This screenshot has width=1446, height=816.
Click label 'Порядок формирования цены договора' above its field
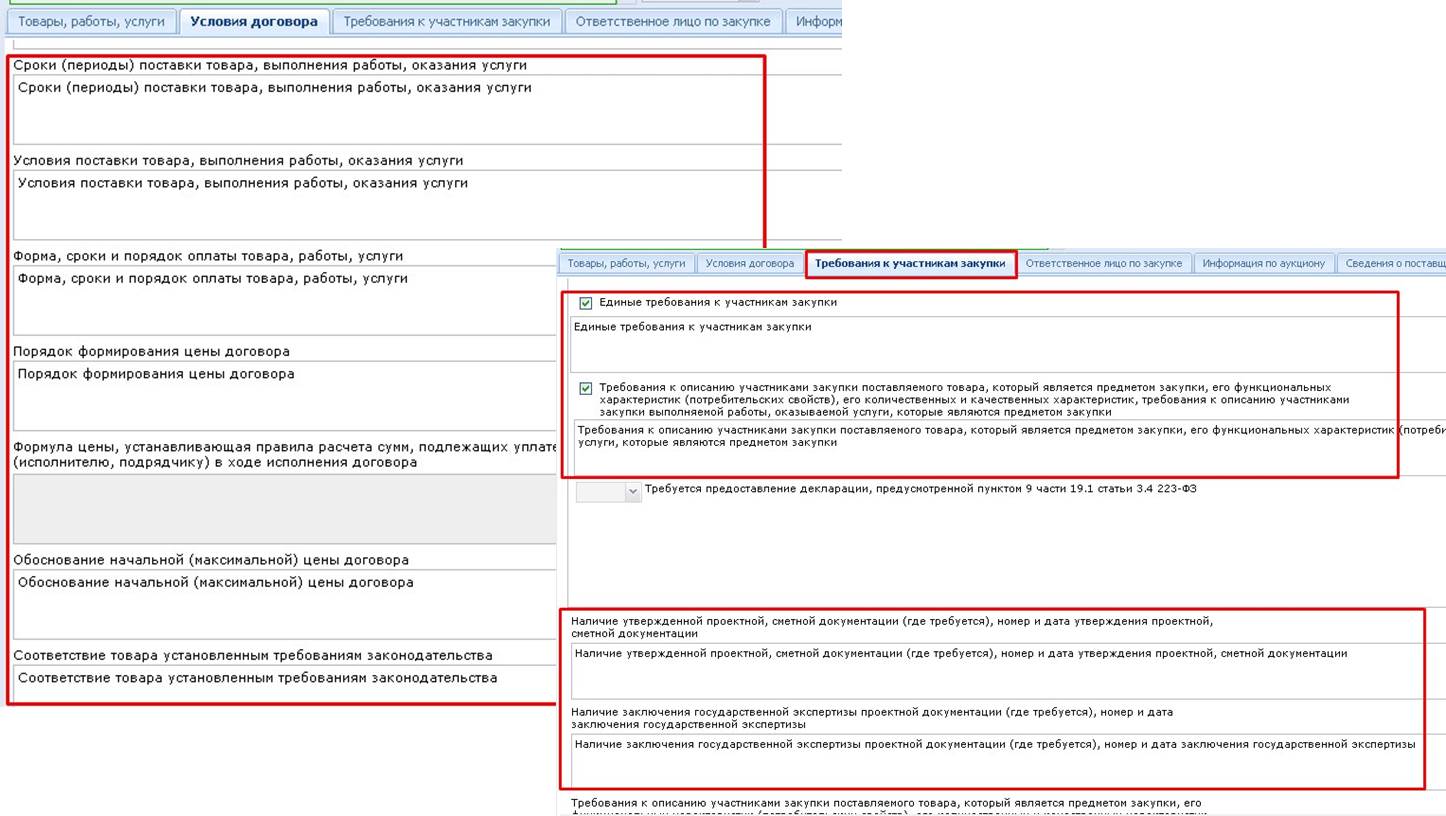pos(152,351)
